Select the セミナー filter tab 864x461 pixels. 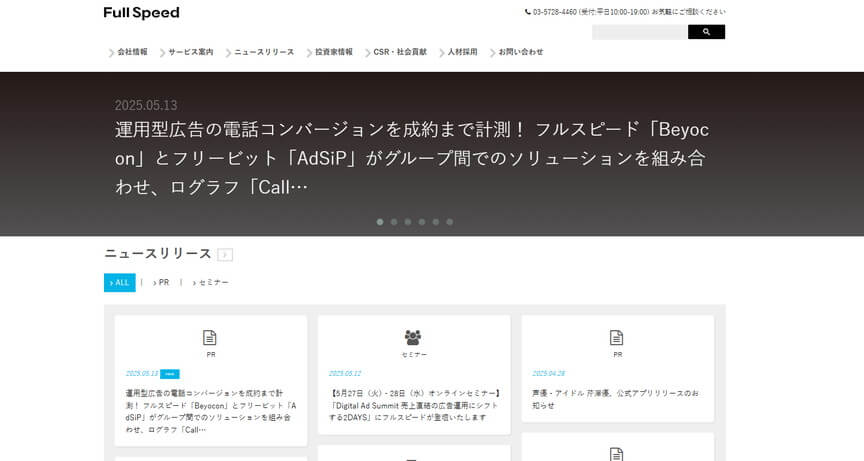210,283
